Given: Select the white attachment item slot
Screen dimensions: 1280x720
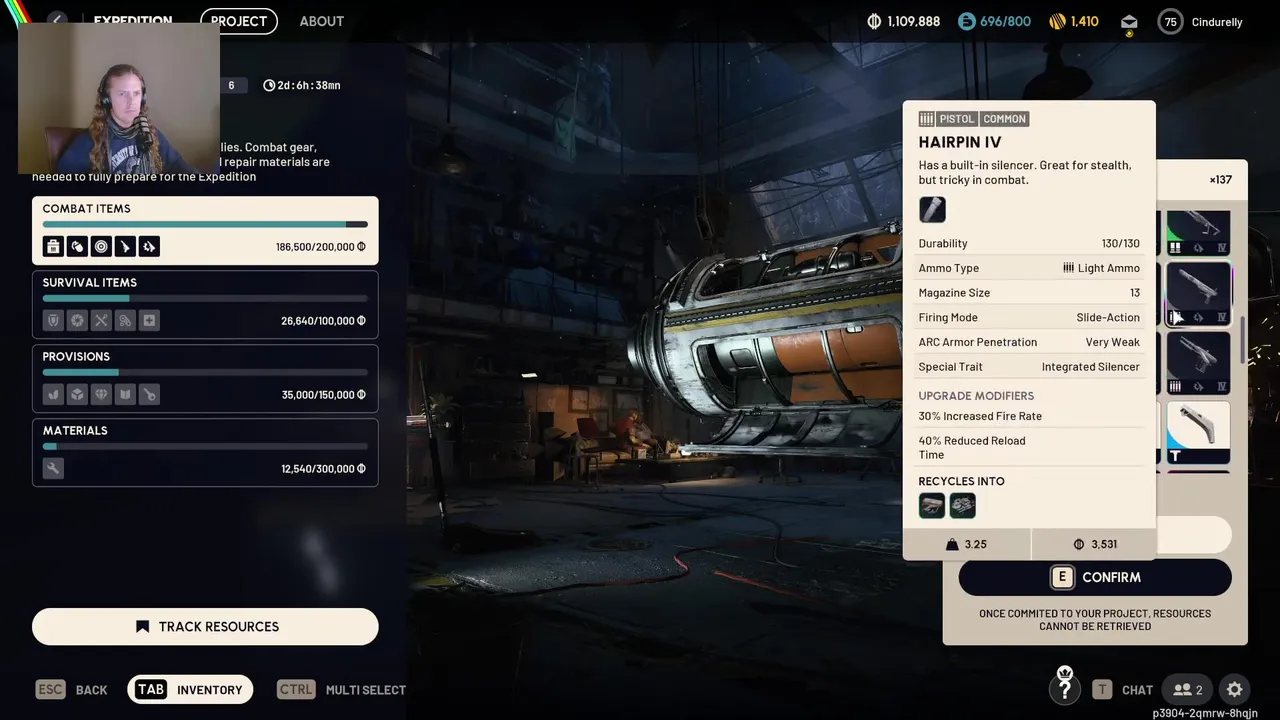Looking at the screenshot, I should tap(1197, 434).
